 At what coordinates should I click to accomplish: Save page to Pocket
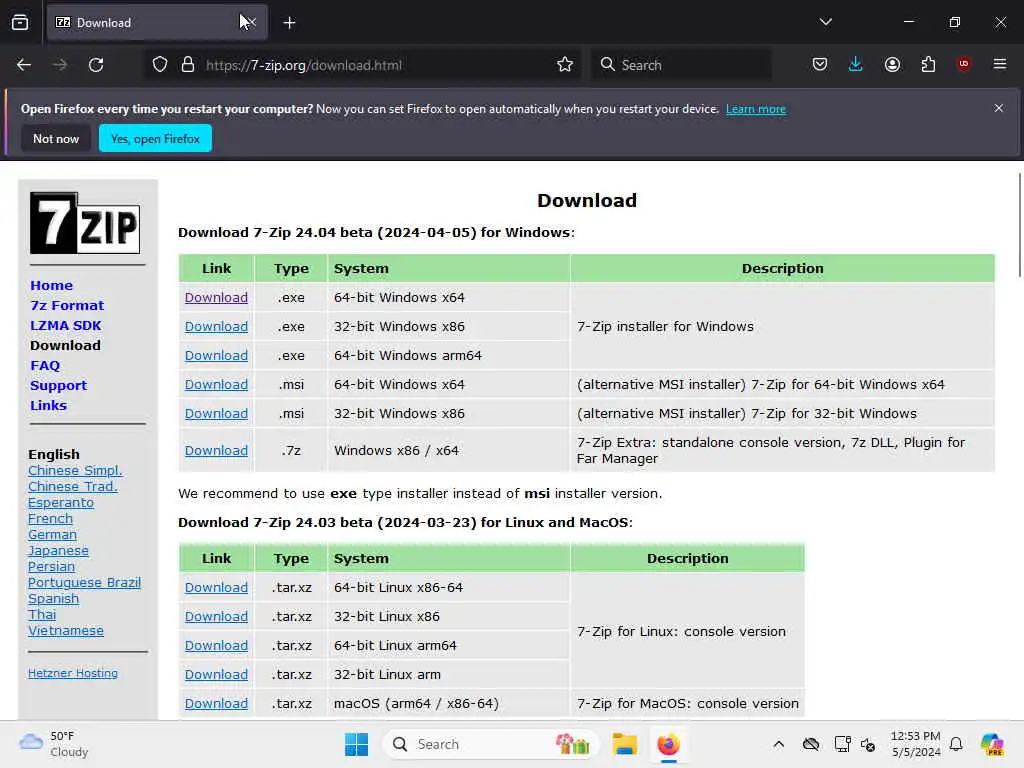pos(820,65)
